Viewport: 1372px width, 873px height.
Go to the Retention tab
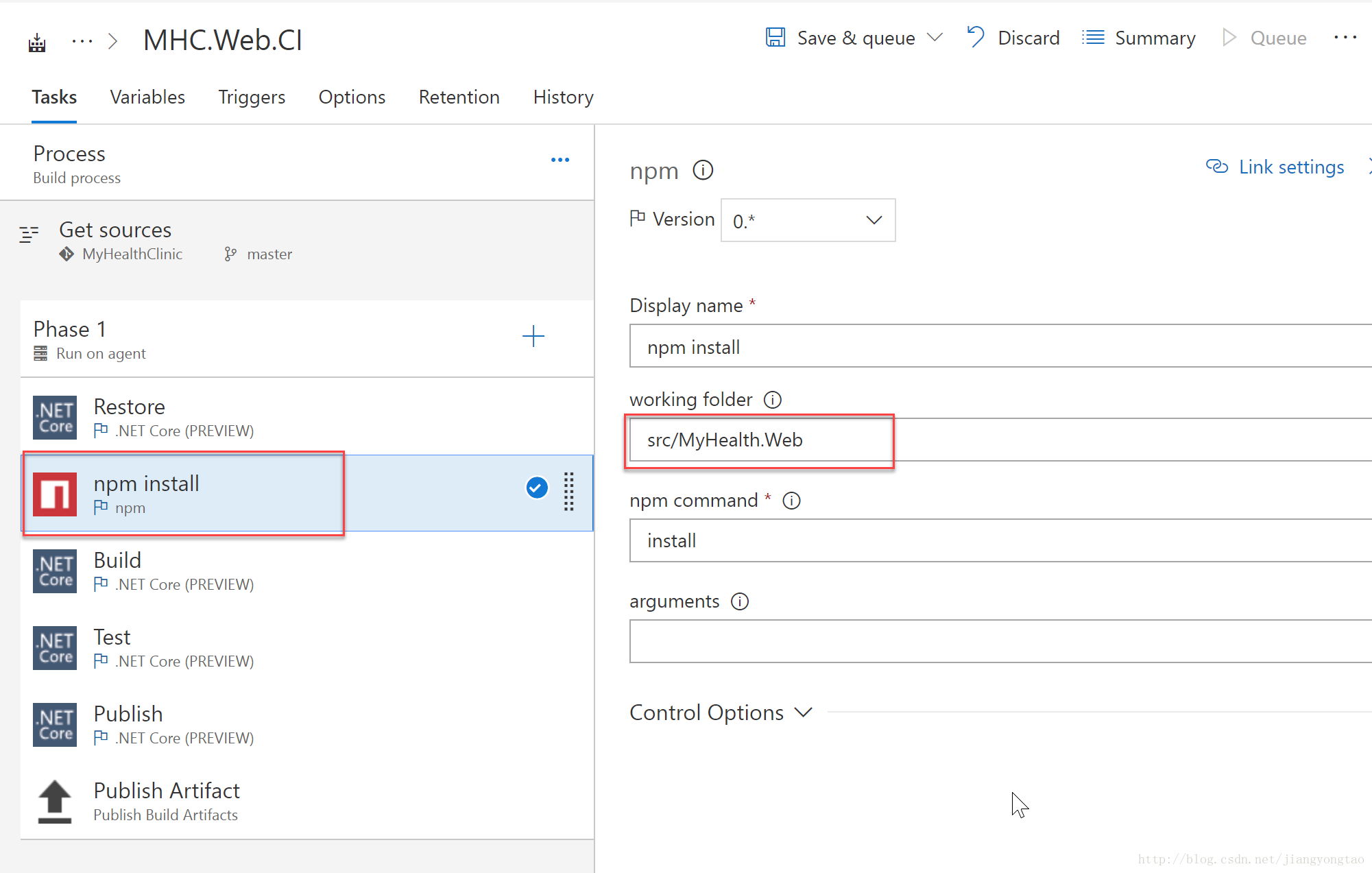tap(459, 97)
